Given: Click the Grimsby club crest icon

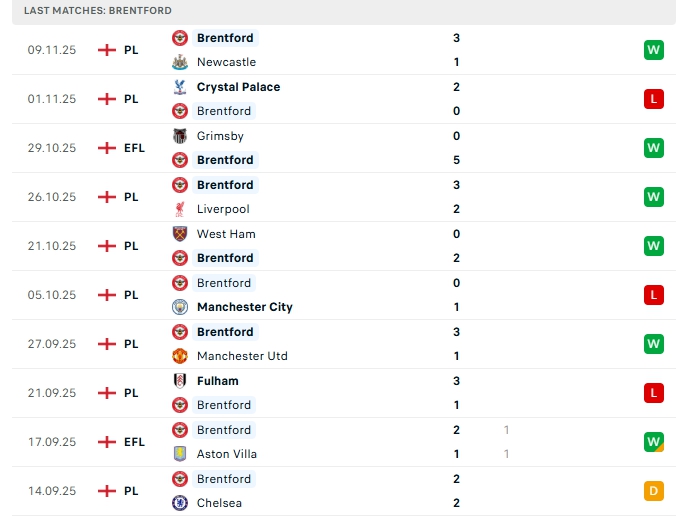Looking at the screenshot, I should [x=180, y=136].
